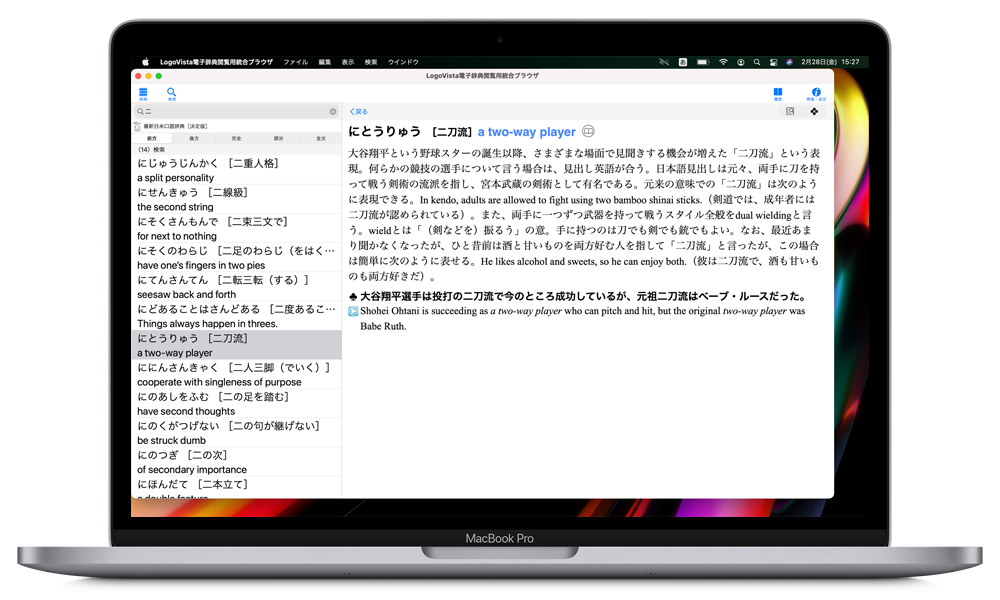Click the blue 検索 search toolbar icon
Viewport: 1000px width, 600px height.
click(172, 93)
